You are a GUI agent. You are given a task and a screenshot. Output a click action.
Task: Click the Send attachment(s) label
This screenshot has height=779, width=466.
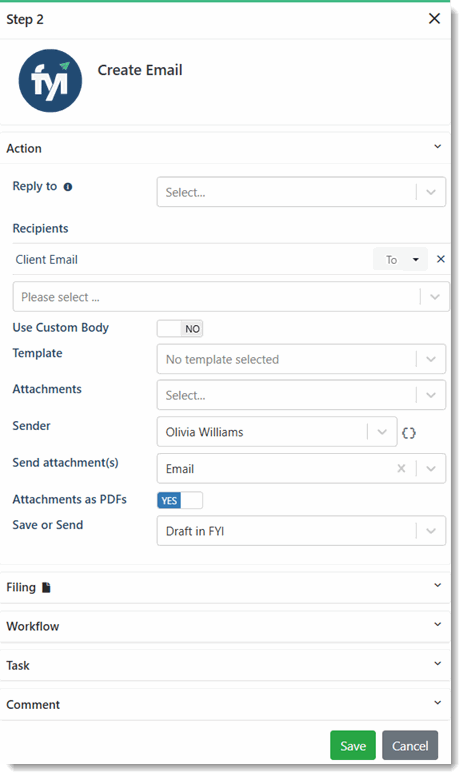coord(66,463)
